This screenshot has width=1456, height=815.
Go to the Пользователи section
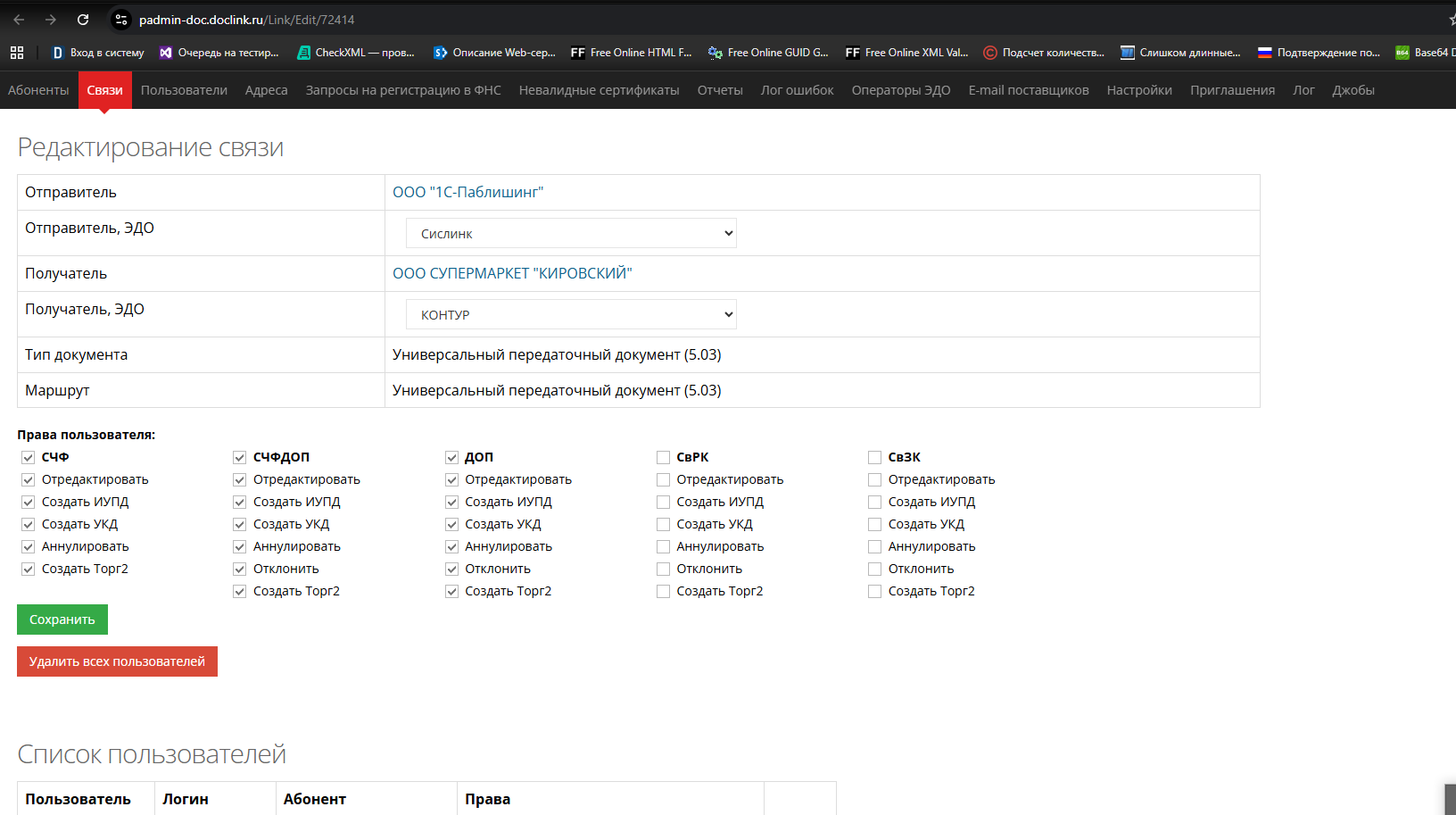click(184, 90)
